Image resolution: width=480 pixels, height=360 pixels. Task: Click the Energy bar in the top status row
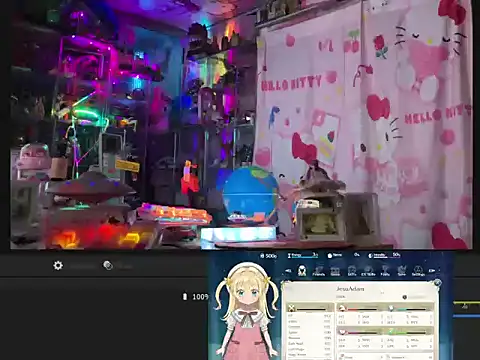point(303,255)
